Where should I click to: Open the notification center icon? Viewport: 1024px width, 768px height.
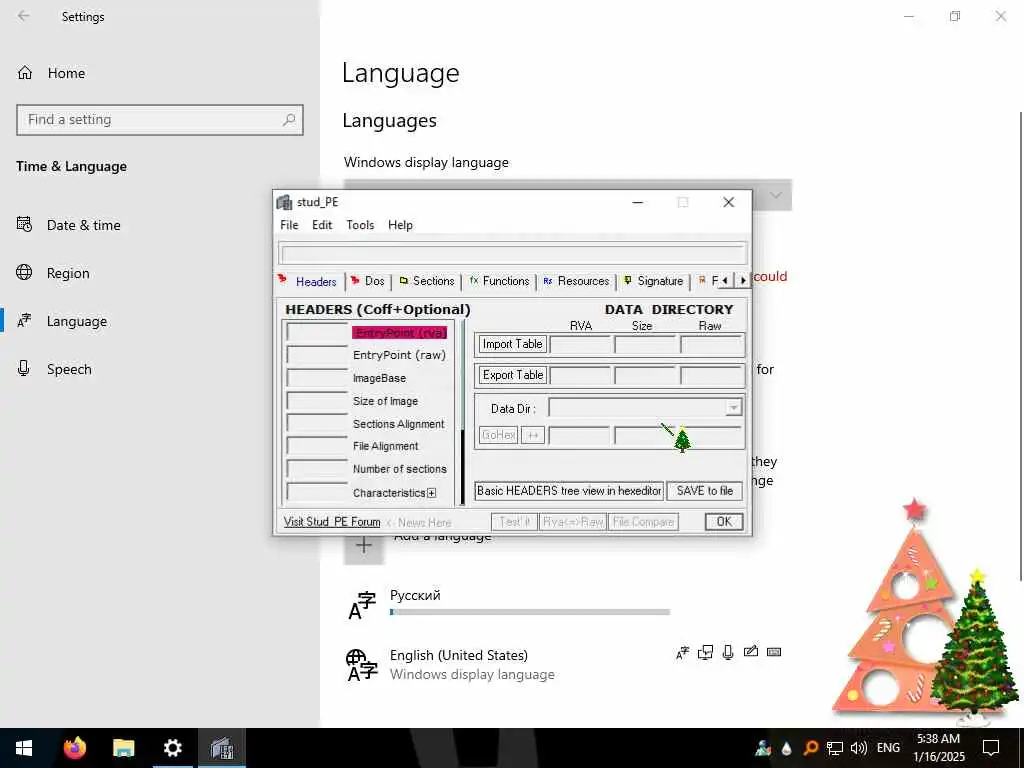point(991,748)
